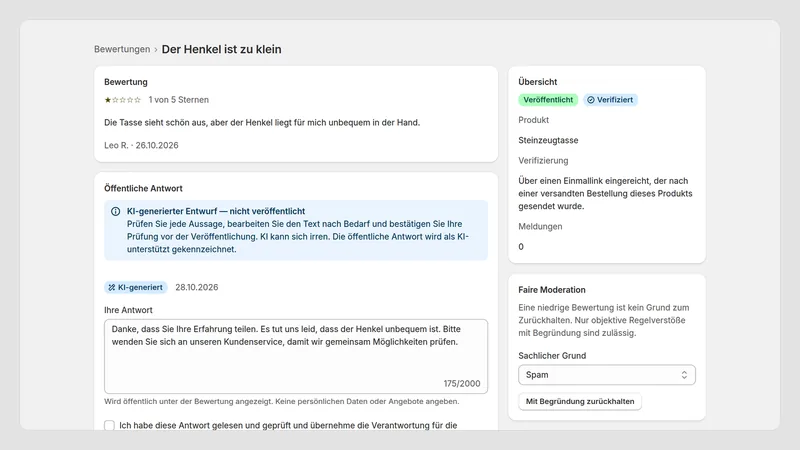Click the draft date 28.10.2026
The image size is (800, 450).
point(196,288)
